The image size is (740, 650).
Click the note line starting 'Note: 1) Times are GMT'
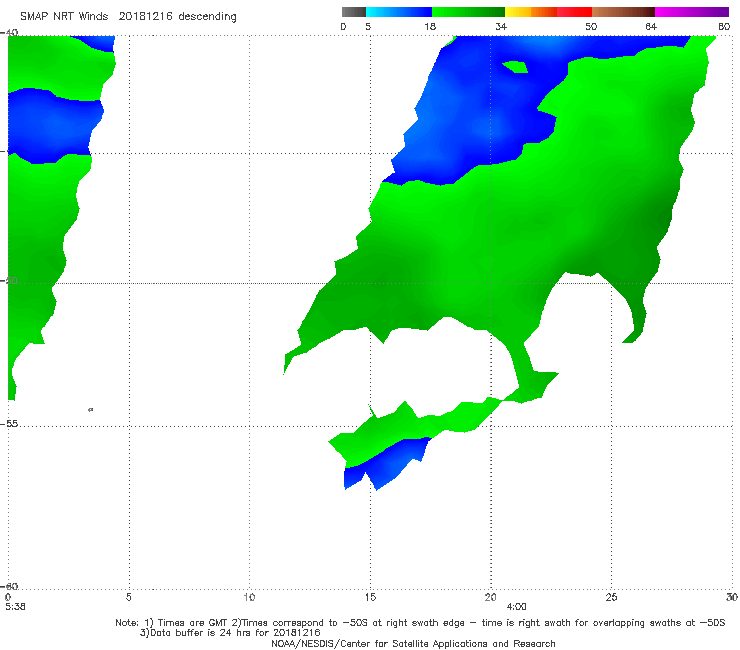pyautogui.click(x=420, y=623)
